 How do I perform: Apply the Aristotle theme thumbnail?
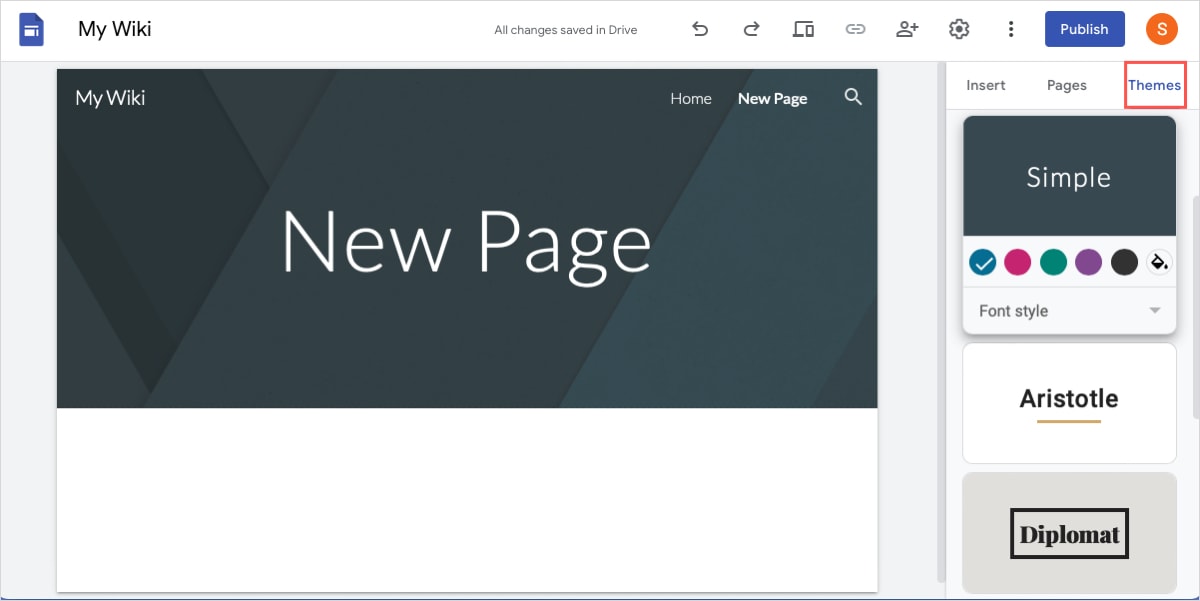(x=1069, y=402)
